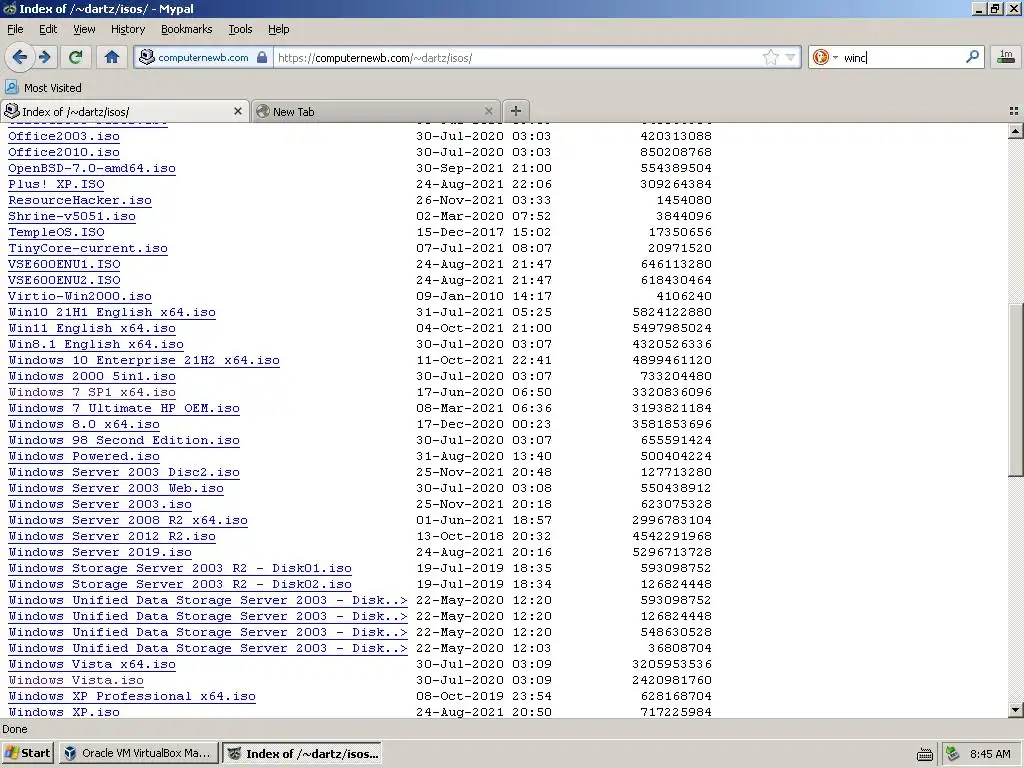The height and width of the screenshot is (768, 1024).
Task: Open the Home page icon
Action: tap(112, 57)
